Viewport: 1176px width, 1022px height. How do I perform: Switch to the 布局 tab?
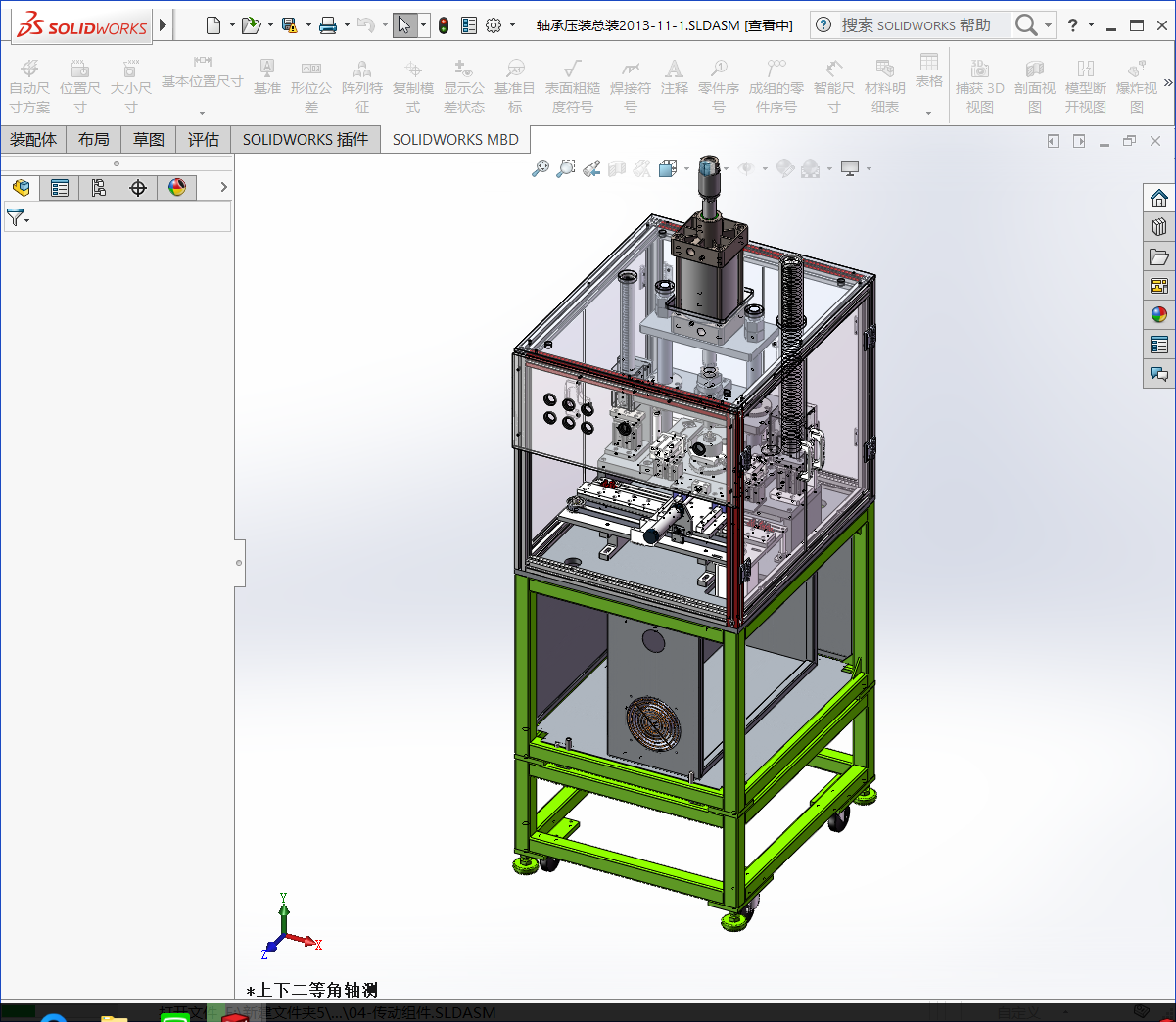point(94,140)
